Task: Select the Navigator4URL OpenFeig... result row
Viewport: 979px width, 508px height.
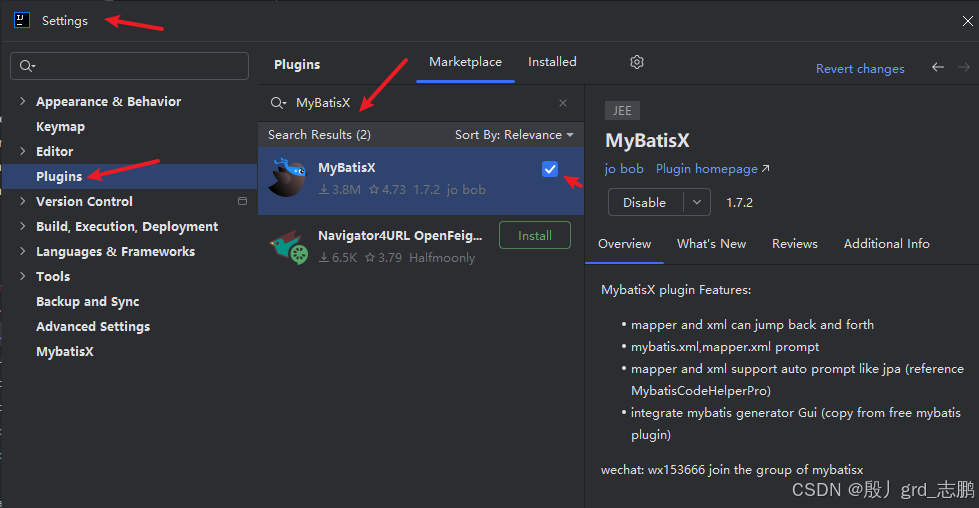Action: (421, 247)
